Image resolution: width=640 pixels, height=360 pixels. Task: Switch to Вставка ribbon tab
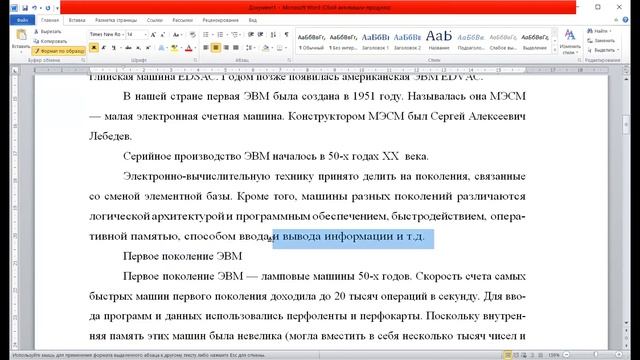(x=77, y=20)
